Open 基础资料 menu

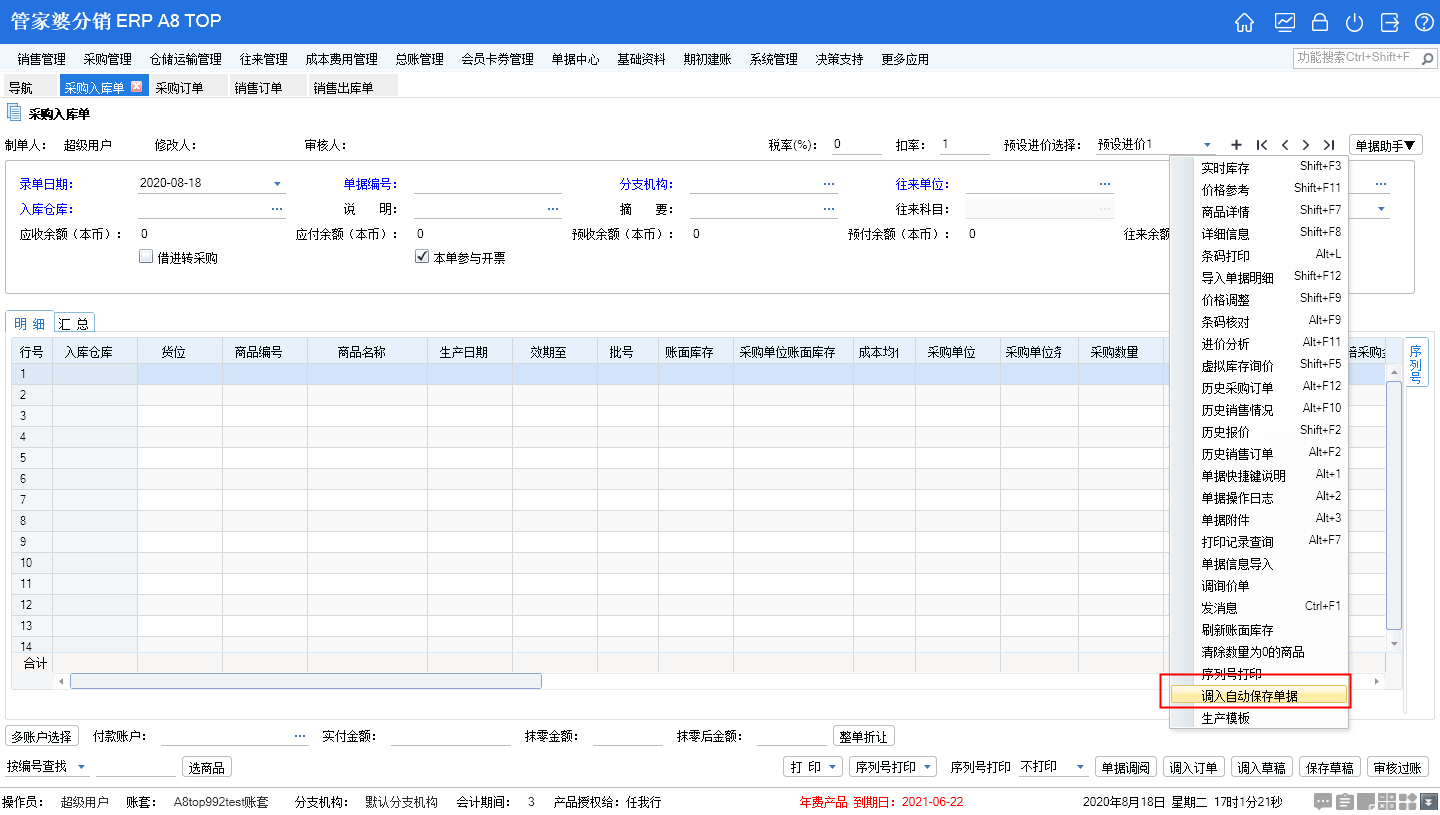(642, 60)
